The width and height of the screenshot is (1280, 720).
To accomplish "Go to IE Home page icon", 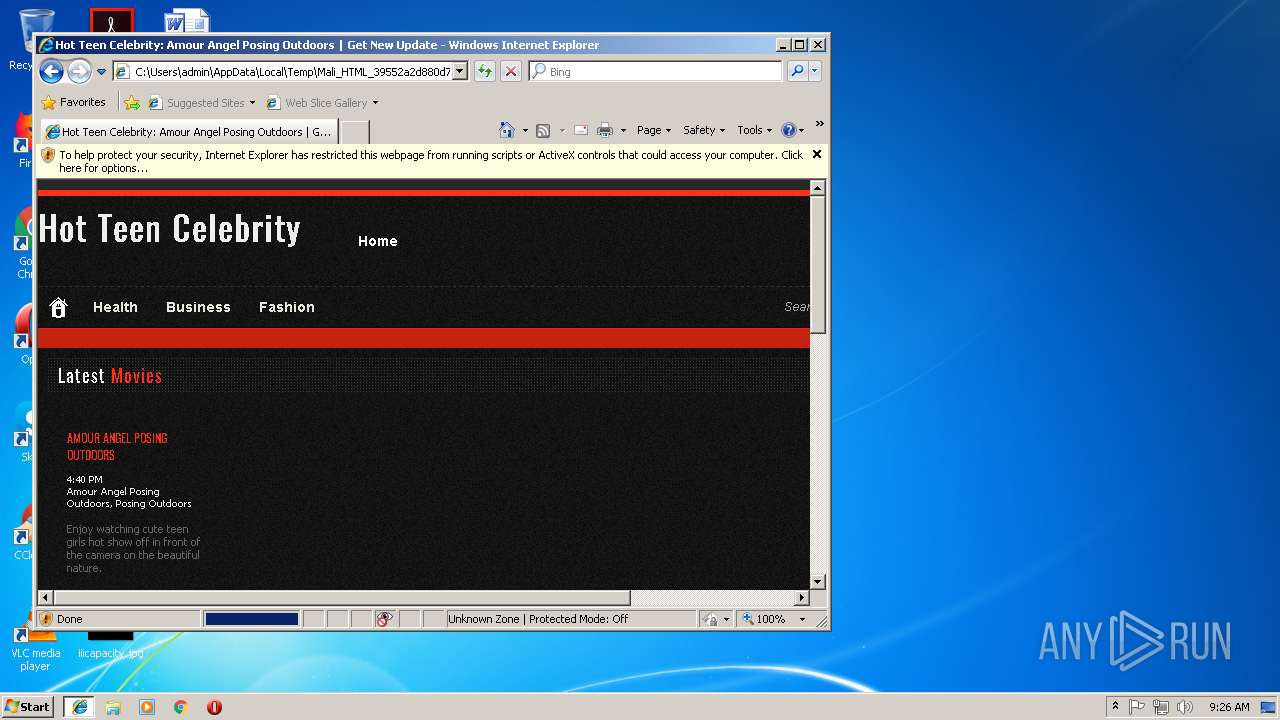I will click(x=506, y=130).
